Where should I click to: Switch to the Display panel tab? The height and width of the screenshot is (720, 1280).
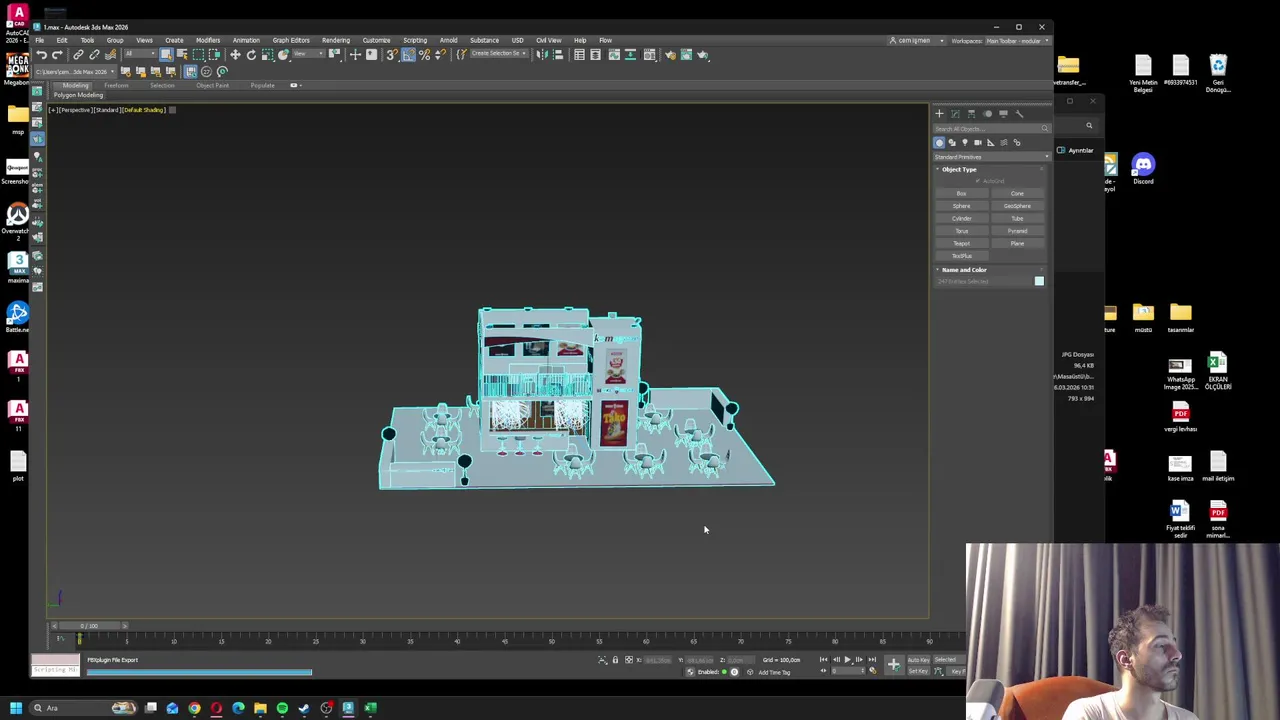point(1003,113)
